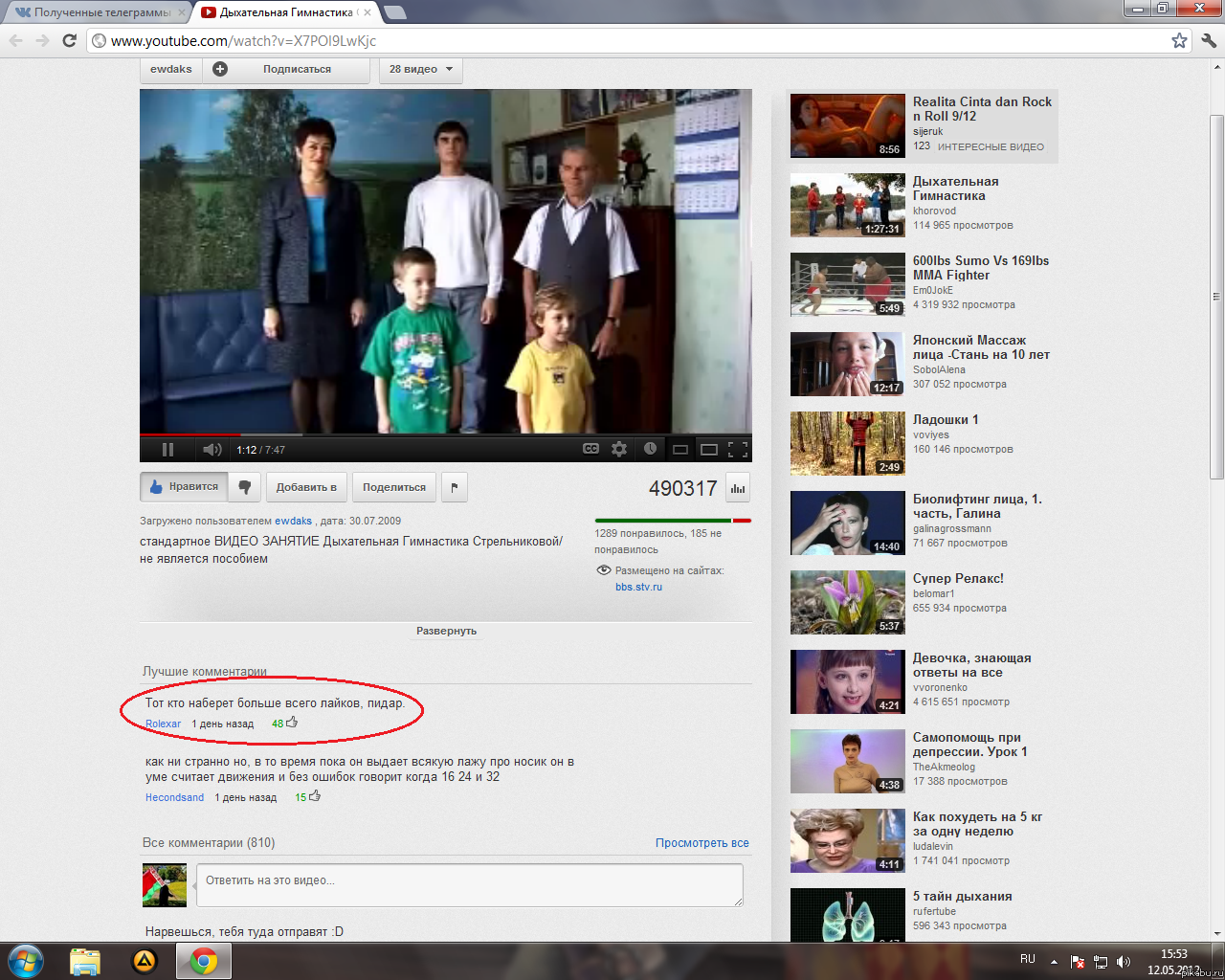Open the Добавить в menu

pyautogui.click(x=306, y=487)
